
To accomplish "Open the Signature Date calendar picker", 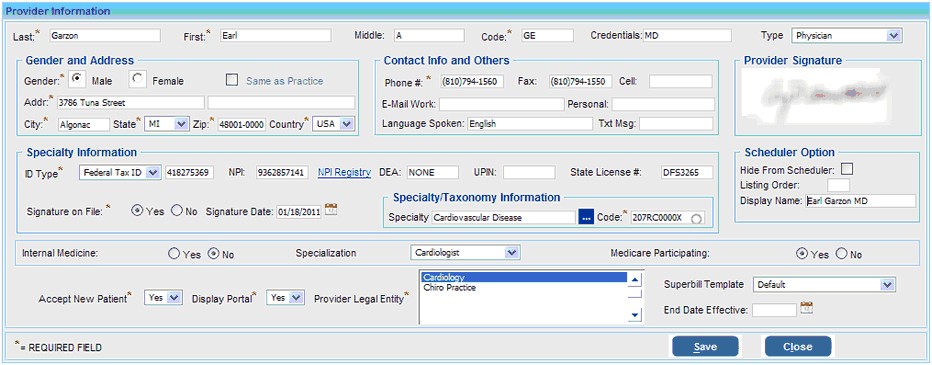I will tap(331, 209).
